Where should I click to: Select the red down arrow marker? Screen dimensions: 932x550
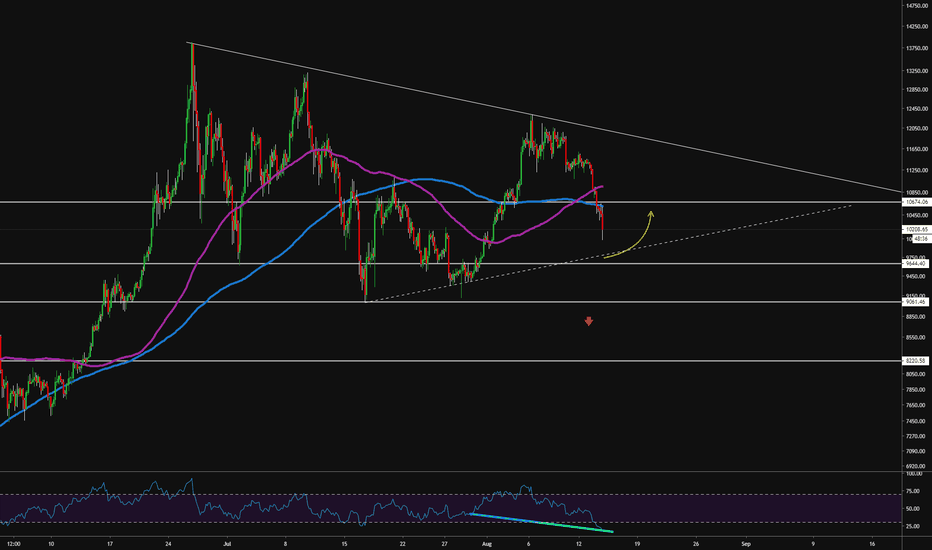pos(588,321)
